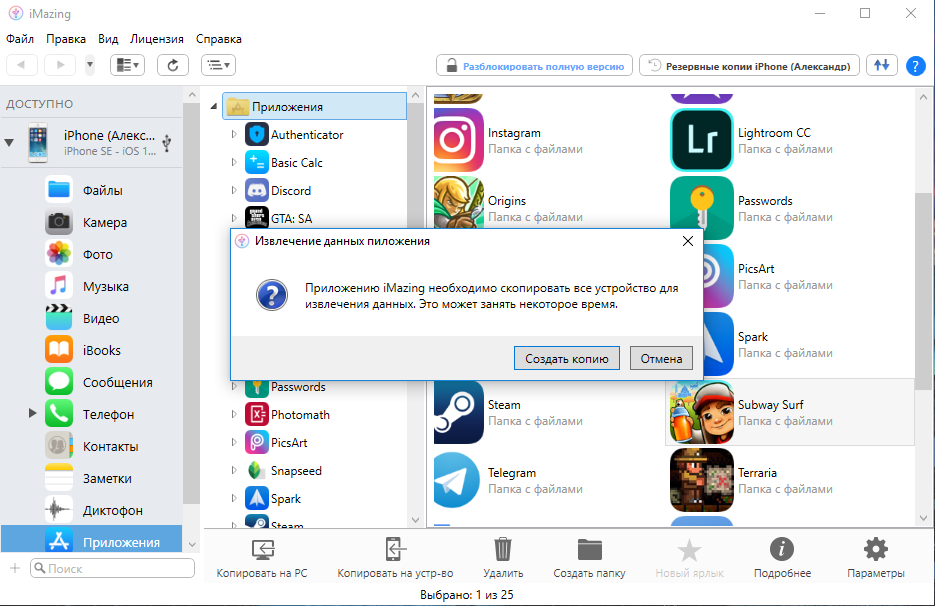Open the Правка menu
Image resolution: width=935 pixels, height=606 pixels.
click(66, 39)
